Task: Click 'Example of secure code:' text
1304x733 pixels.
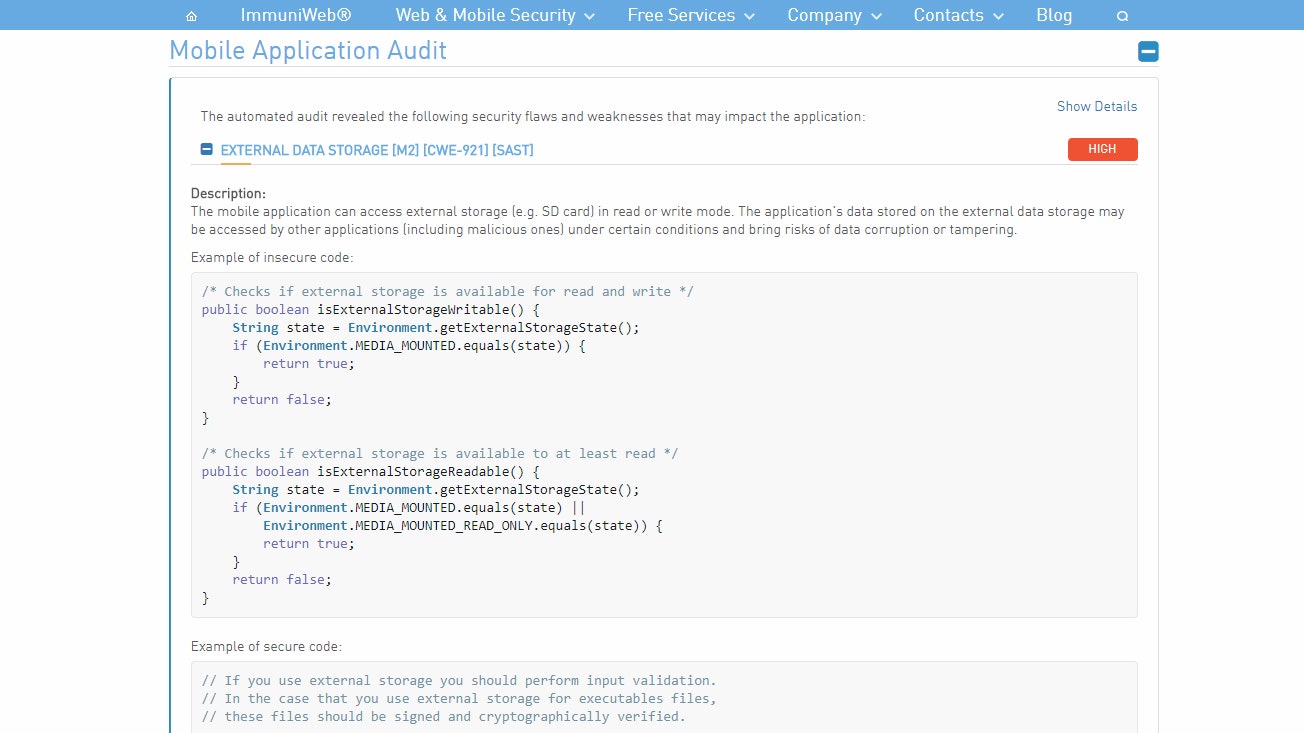Action: tap(266, 646)
